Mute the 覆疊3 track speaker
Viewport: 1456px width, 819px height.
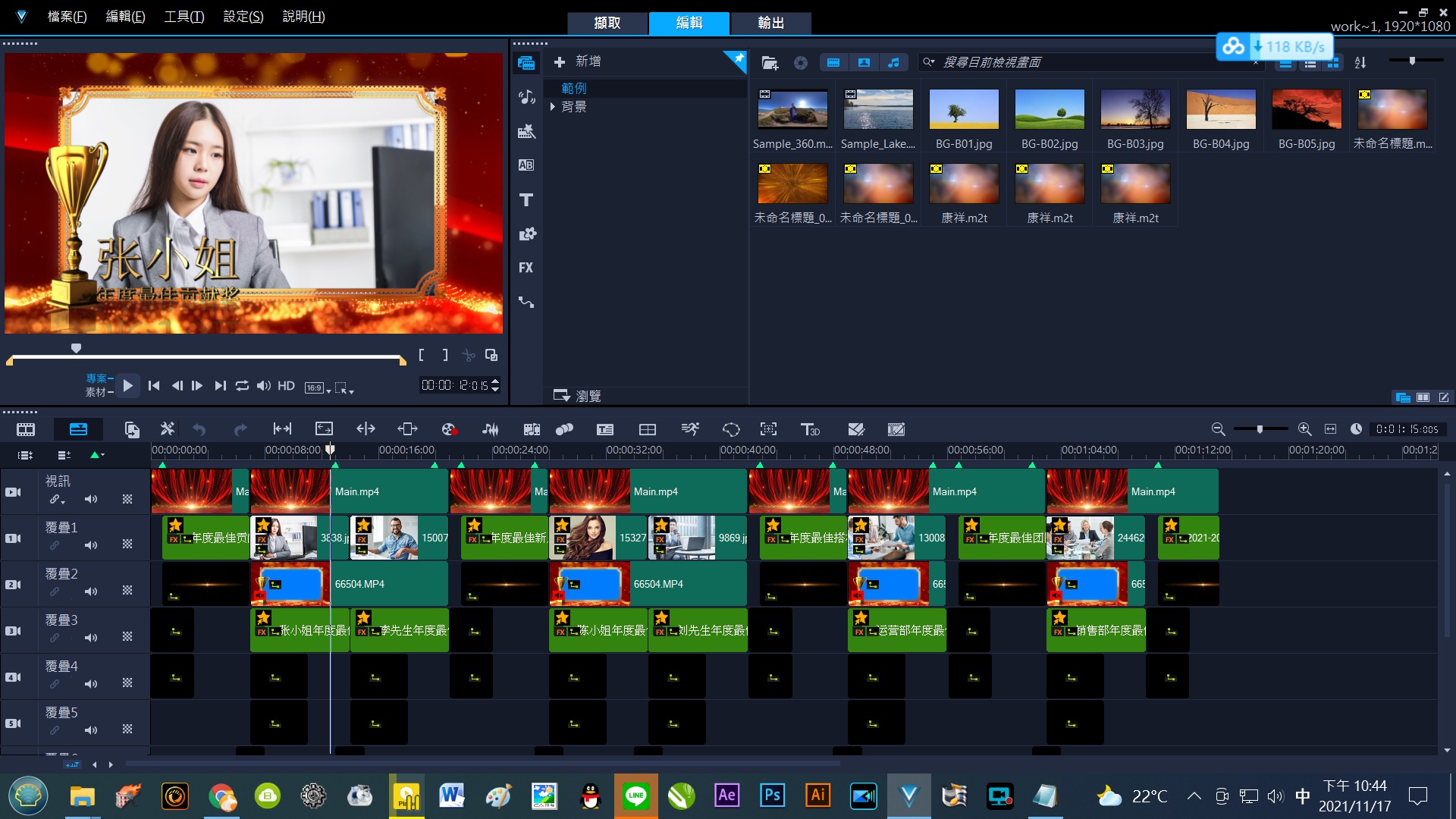click(91, 638)
